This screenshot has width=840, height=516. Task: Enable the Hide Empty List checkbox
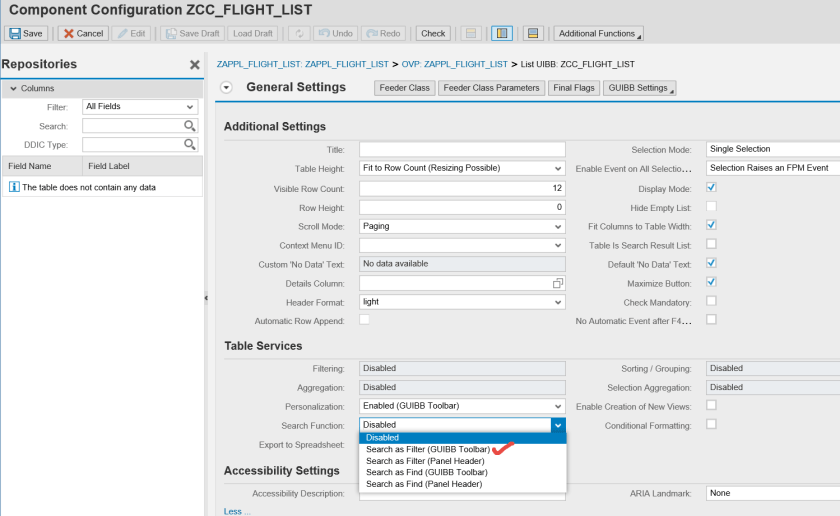click(711, 206)
